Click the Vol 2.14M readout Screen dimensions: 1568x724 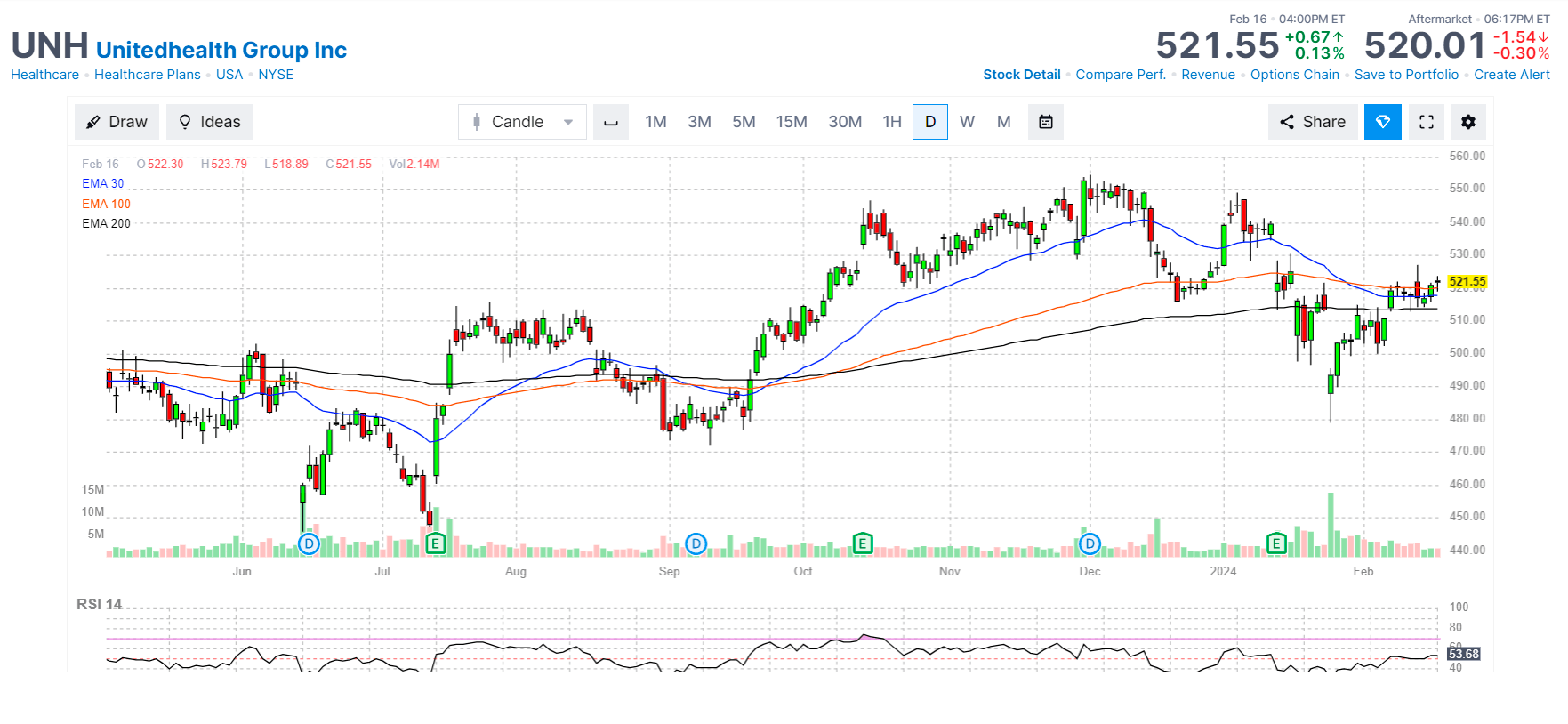(414, 164)
